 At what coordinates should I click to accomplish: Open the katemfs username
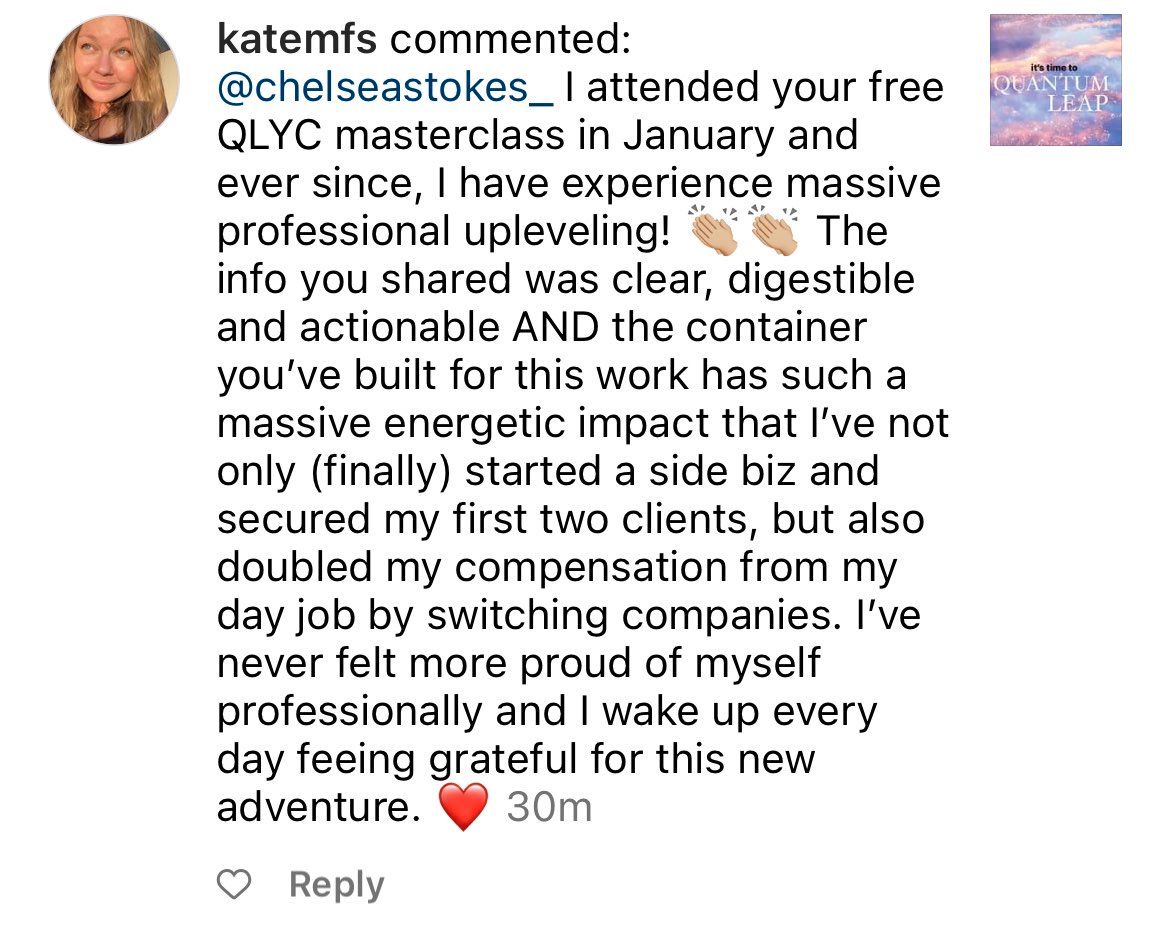click(x=296, y=40)
